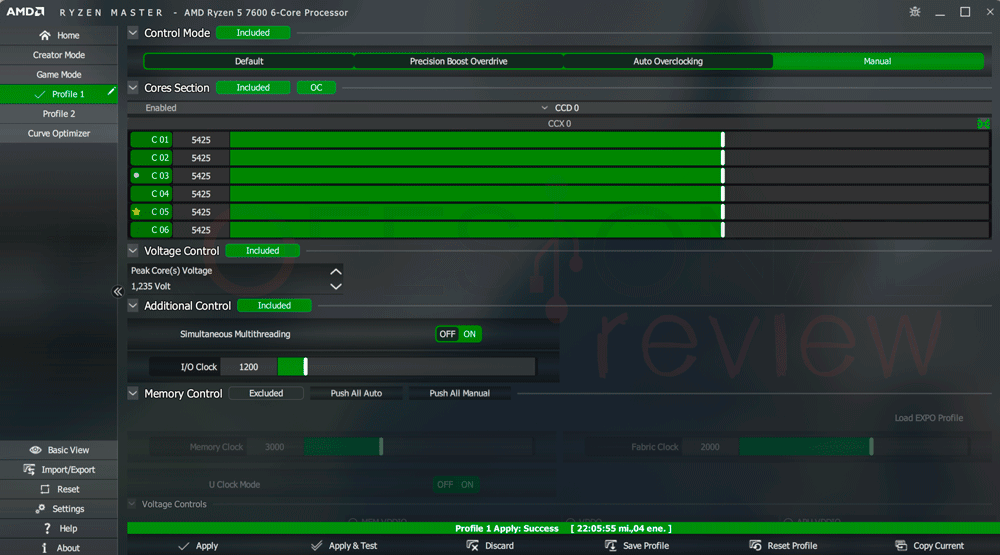The image size is (1000, 555).
Task: Click the Apply checkmark icon
Action: pos(184,546)
